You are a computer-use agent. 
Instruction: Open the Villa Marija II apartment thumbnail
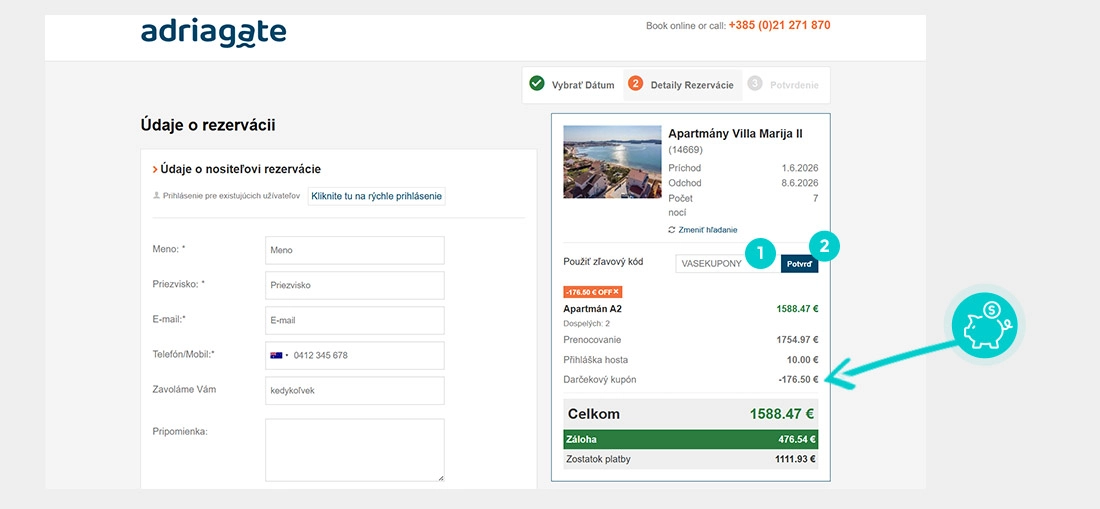(612, 162)
